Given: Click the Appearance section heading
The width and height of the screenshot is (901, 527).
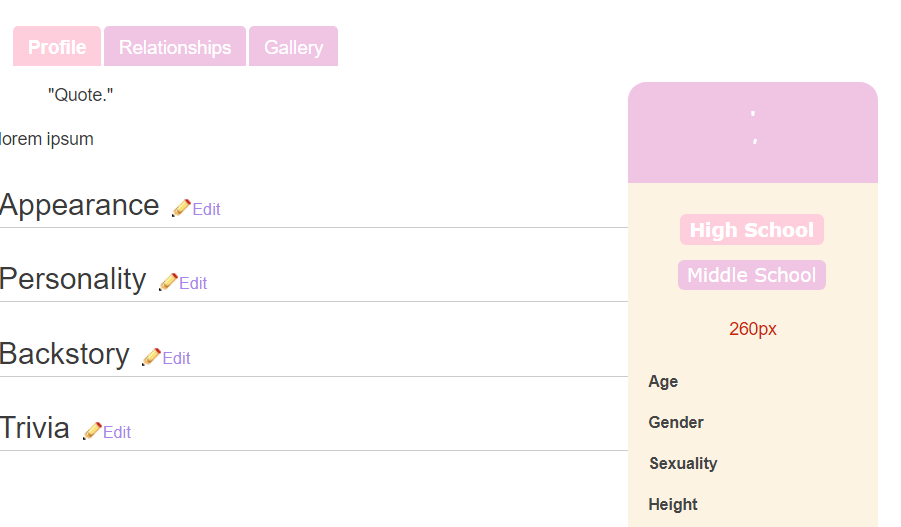Looking at the screenshot, I should (x=80, y=205).
